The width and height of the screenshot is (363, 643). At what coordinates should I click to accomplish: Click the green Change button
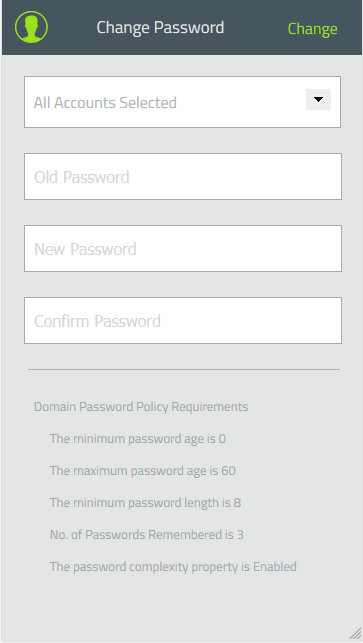click(x=313, y=28)
